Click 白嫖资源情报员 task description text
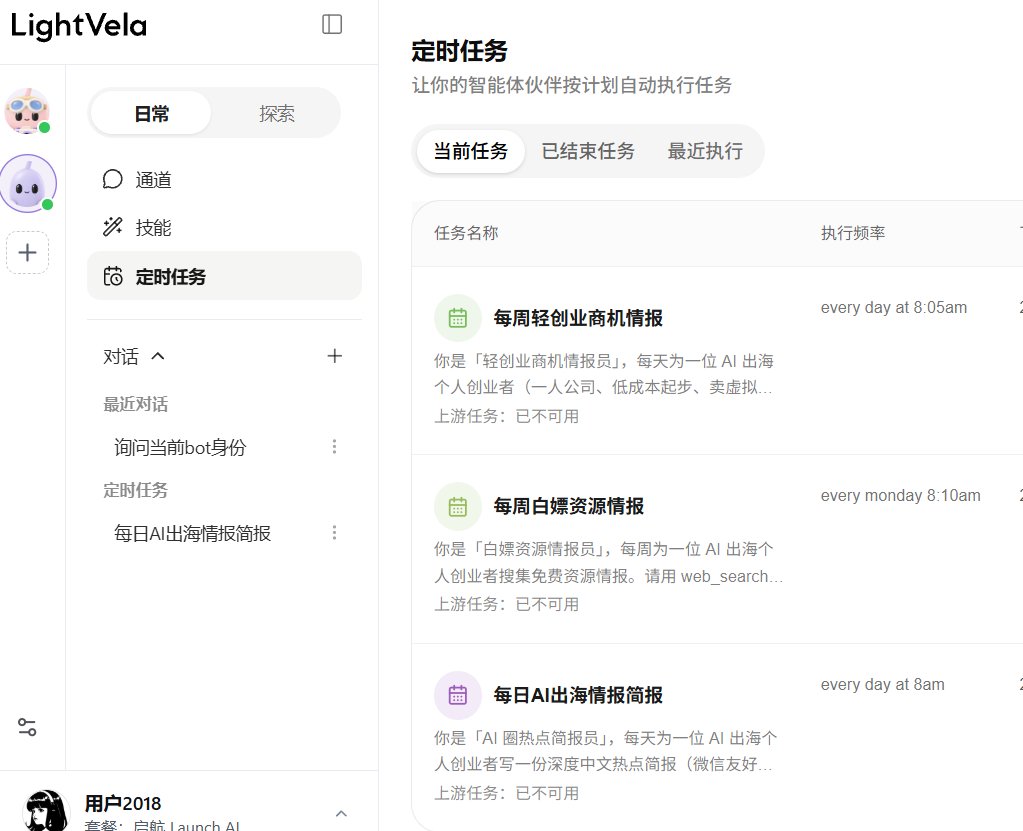Viewport: 1023px width, 831px height. click(608, 562)
